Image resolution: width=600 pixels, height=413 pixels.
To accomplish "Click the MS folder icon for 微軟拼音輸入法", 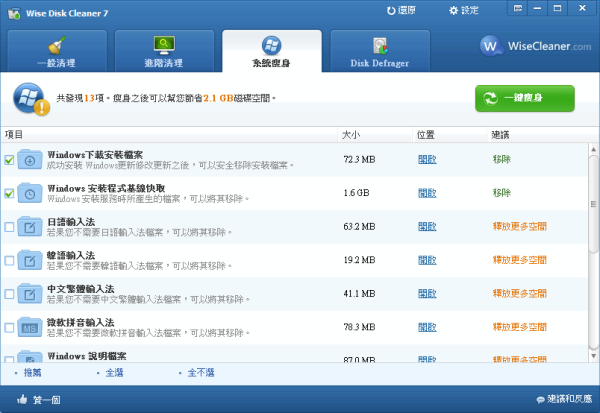I will (30, 327).
